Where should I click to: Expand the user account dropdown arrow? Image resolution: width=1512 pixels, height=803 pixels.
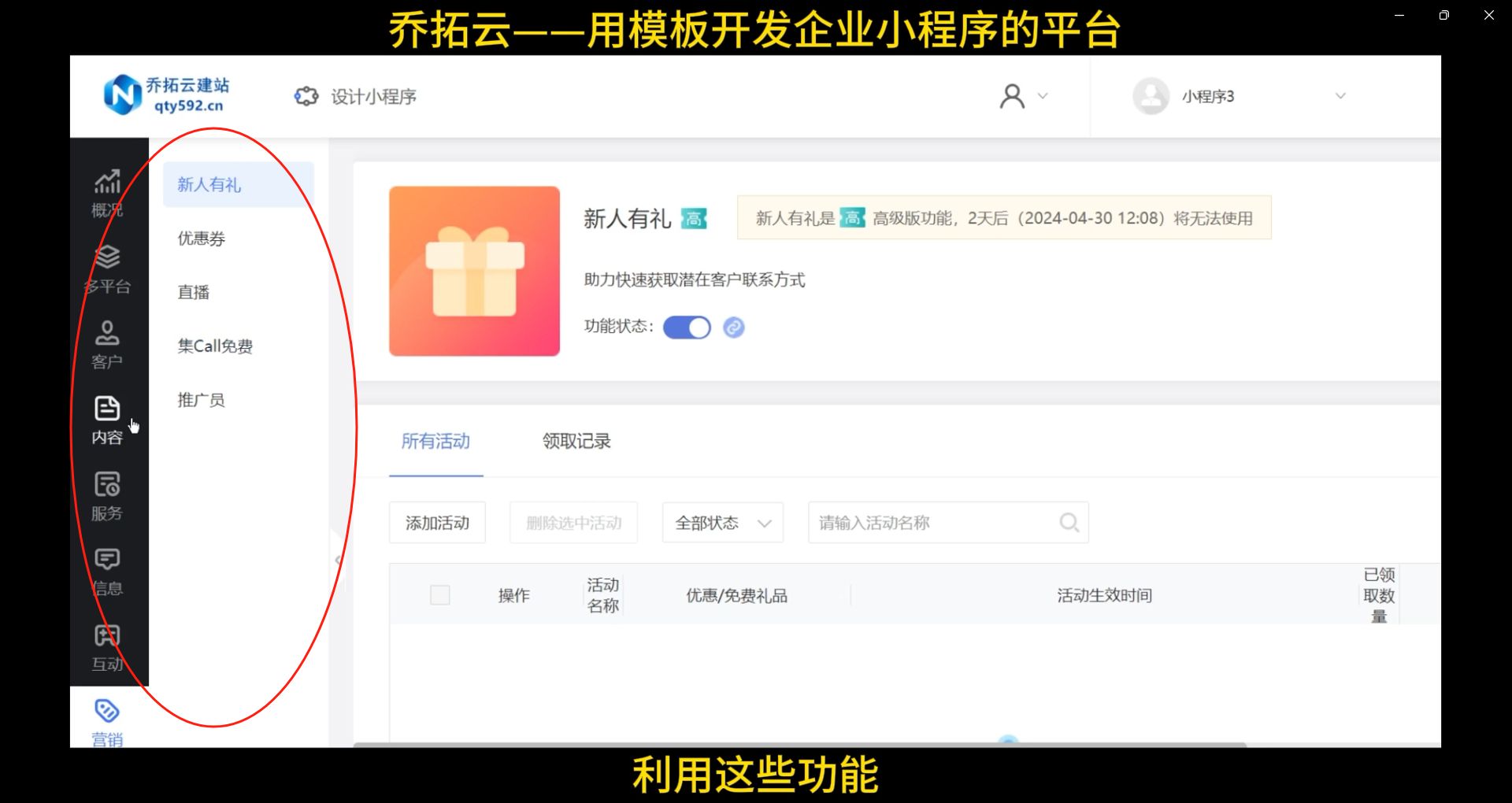pyautogui.click(x=1043, y=96)
